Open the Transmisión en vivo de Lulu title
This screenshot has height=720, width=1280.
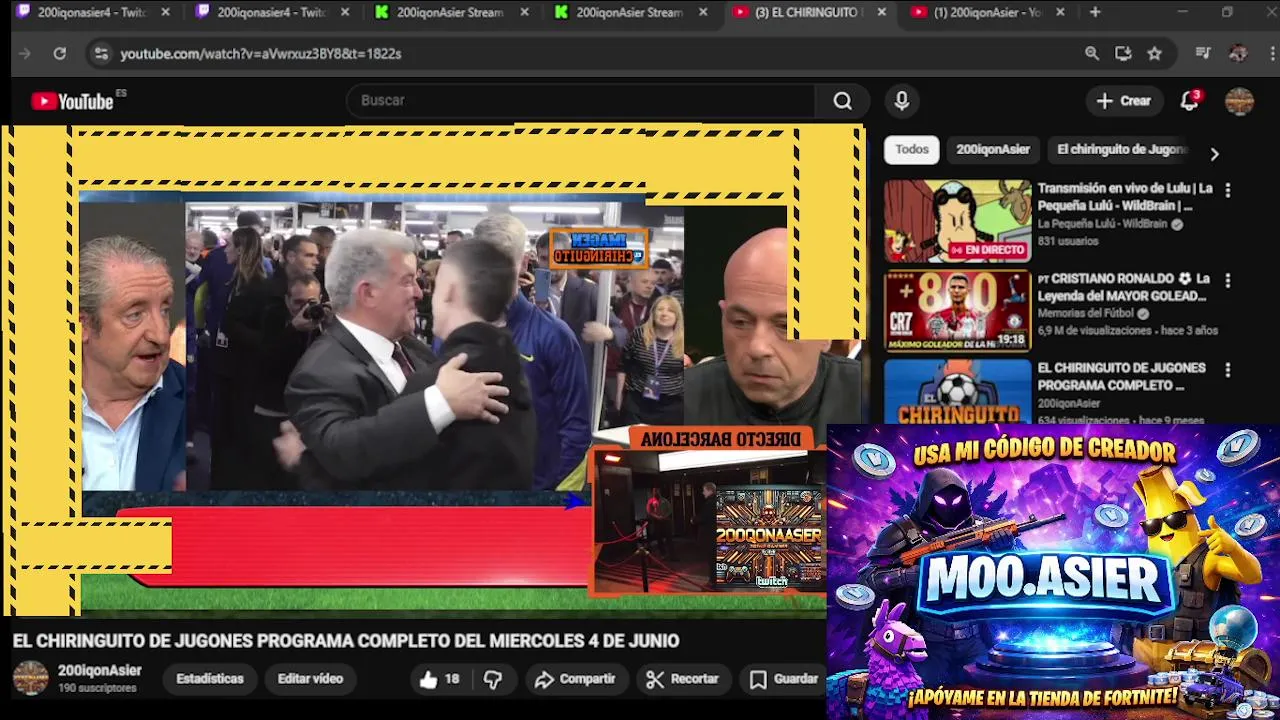(1125, 196)
